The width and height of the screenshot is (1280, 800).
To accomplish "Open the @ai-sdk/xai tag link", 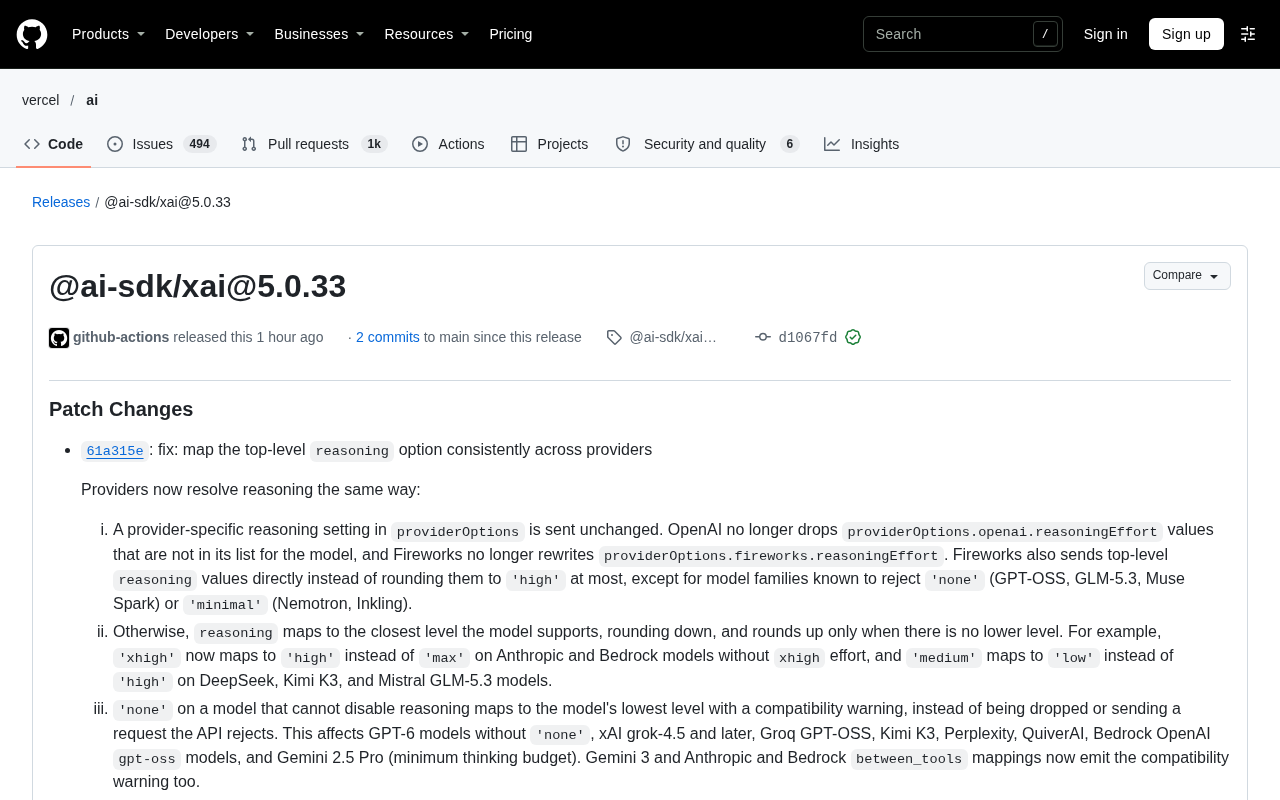I will (x=673, y=337).
